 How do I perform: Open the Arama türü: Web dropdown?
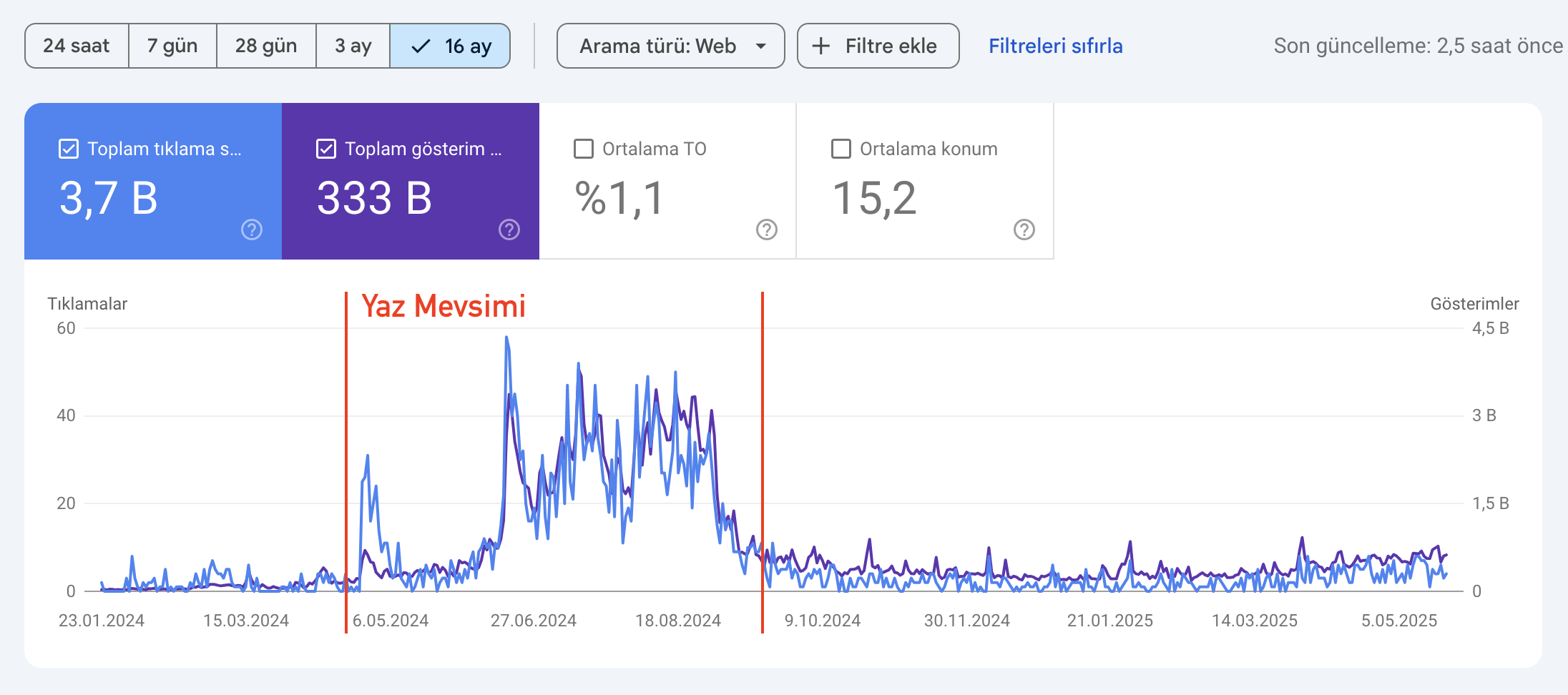pos(671,46)
